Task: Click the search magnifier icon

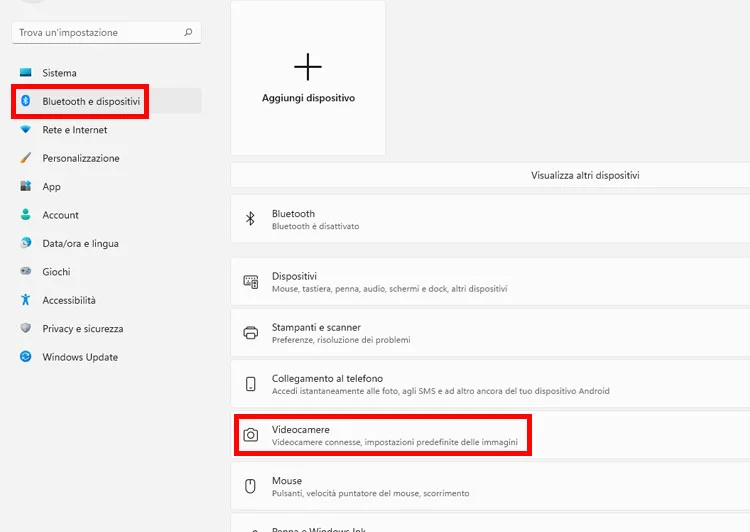Action: 188,32
